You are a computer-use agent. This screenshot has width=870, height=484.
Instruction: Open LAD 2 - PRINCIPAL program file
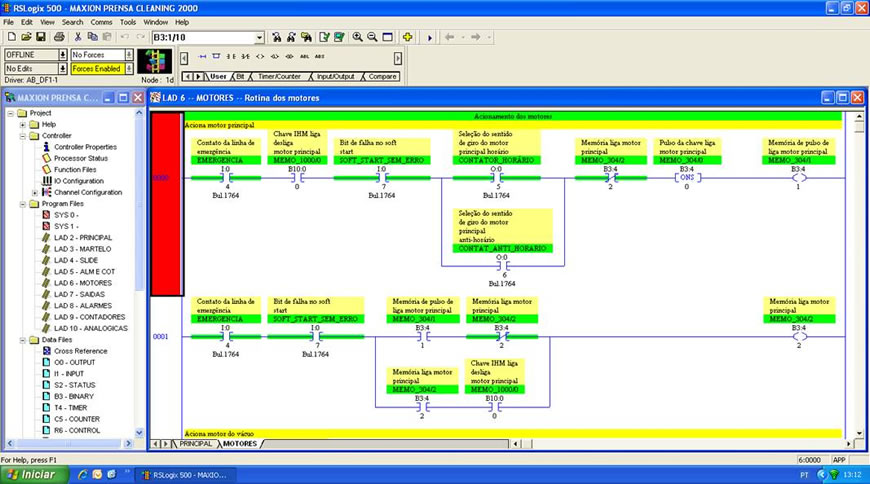pyautogui.click(x=83, y=238)
